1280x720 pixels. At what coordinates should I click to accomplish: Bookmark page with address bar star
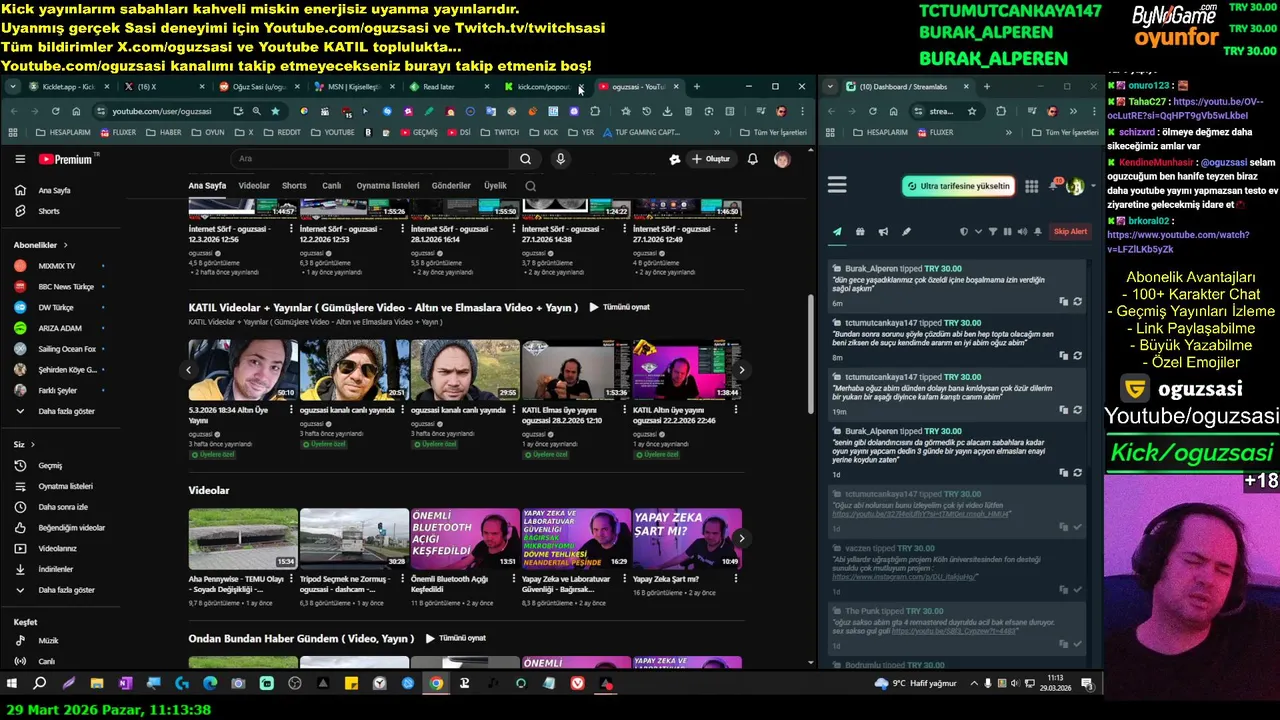[275, 111]
